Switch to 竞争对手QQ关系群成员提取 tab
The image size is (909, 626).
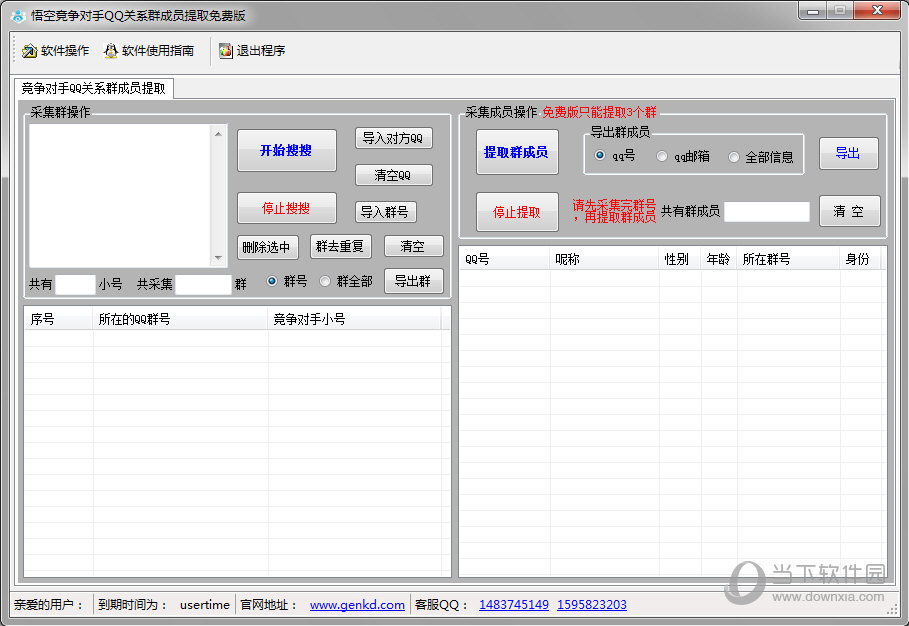click(93, 88)
